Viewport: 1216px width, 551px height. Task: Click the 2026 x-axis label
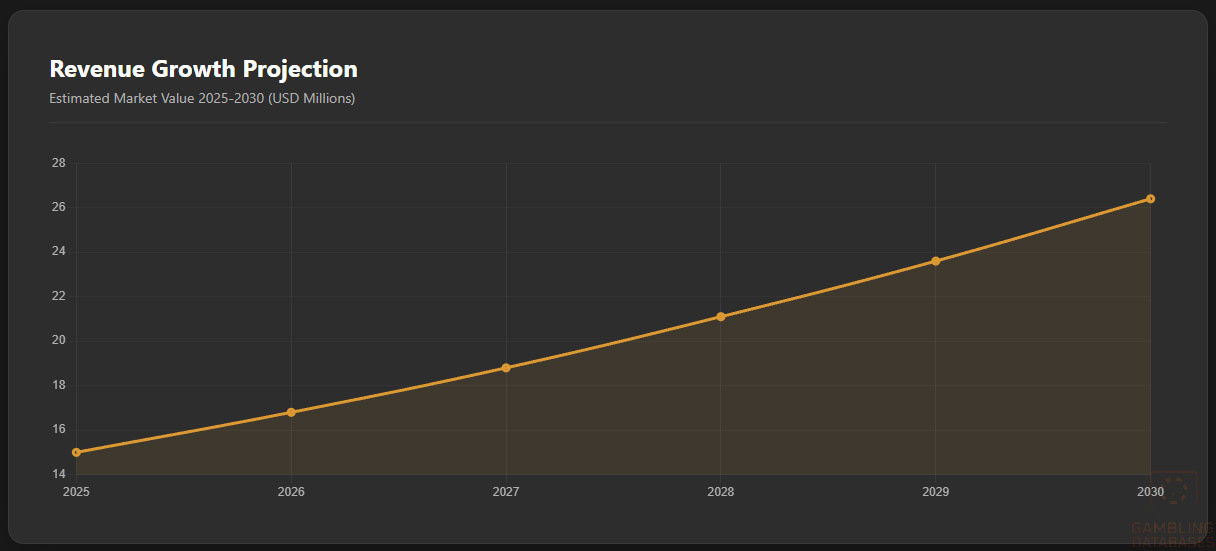tap(291, 492)
